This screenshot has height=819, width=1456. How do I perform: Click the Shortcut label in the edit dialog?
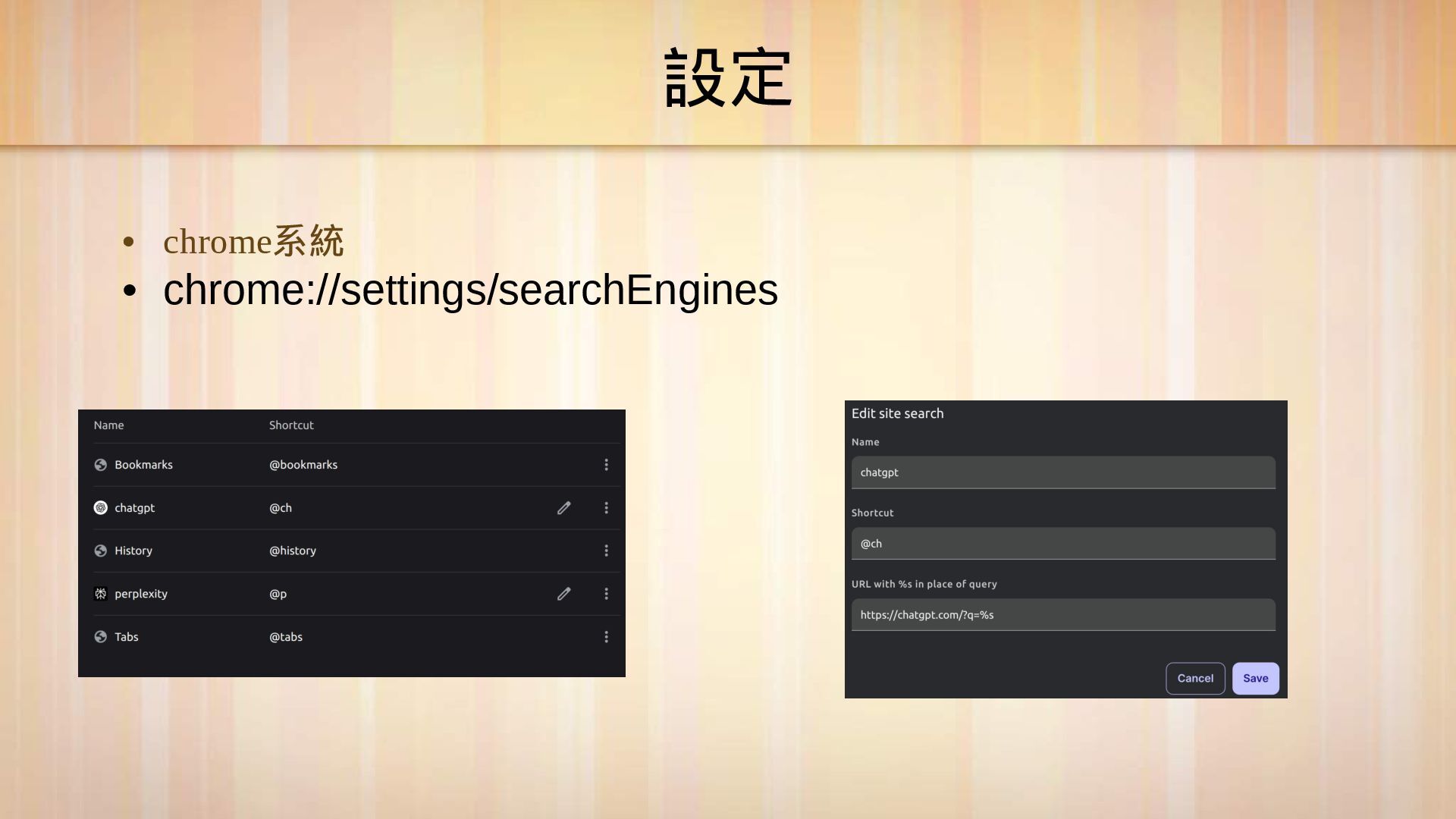872,513
